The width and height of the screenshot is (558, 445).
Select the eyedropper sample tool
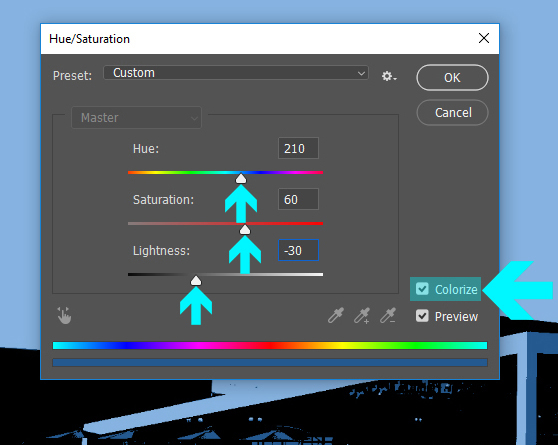(336, 315)
